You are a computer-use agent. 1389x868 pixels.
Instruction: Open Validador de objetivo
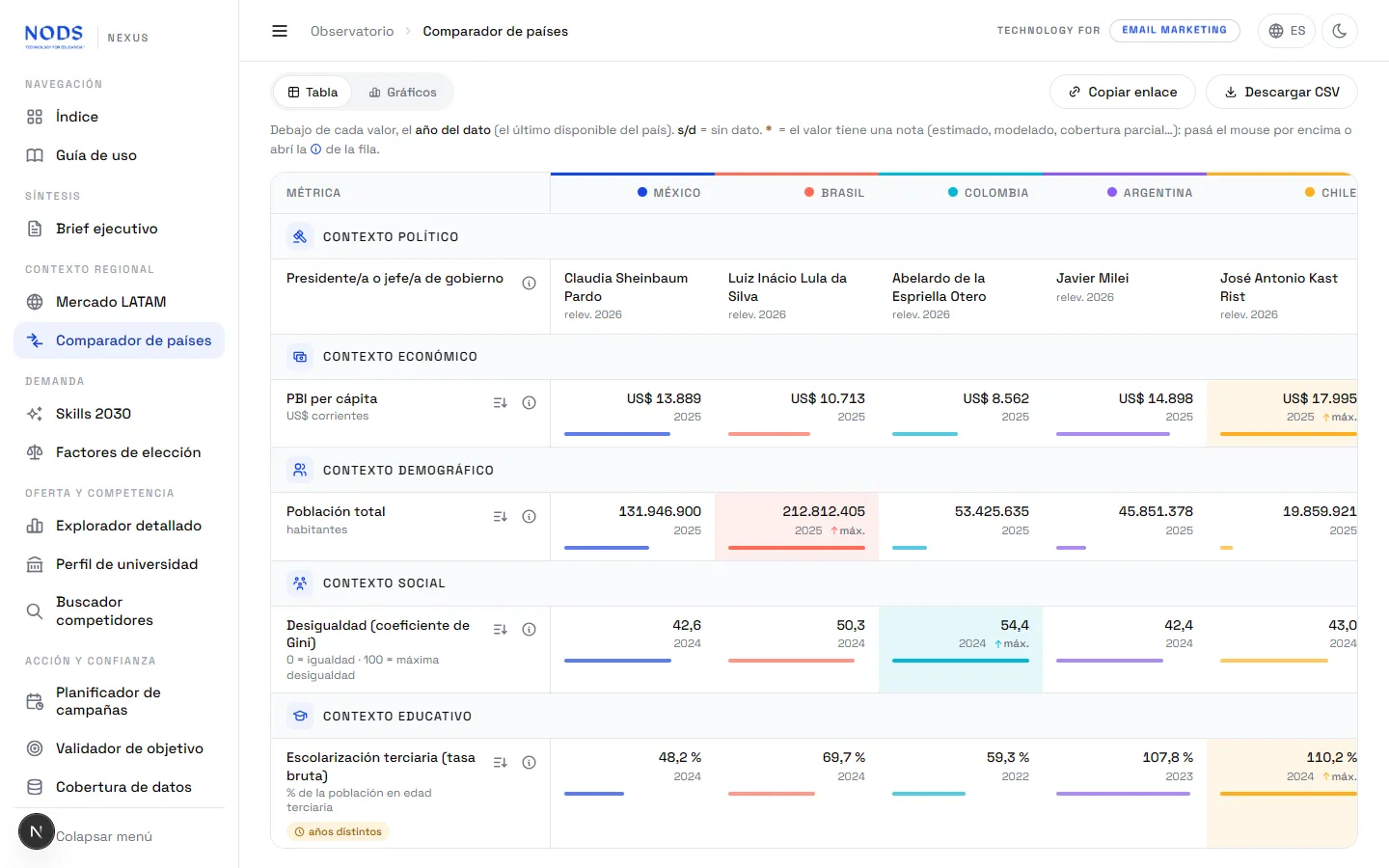point(120,748)
